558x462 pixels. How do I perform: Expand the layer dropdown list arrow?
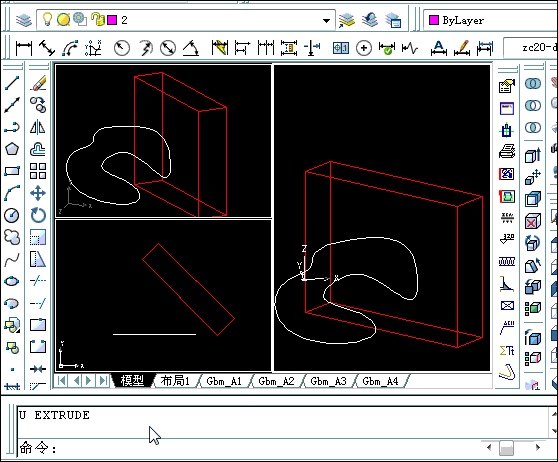coord(326,21)
